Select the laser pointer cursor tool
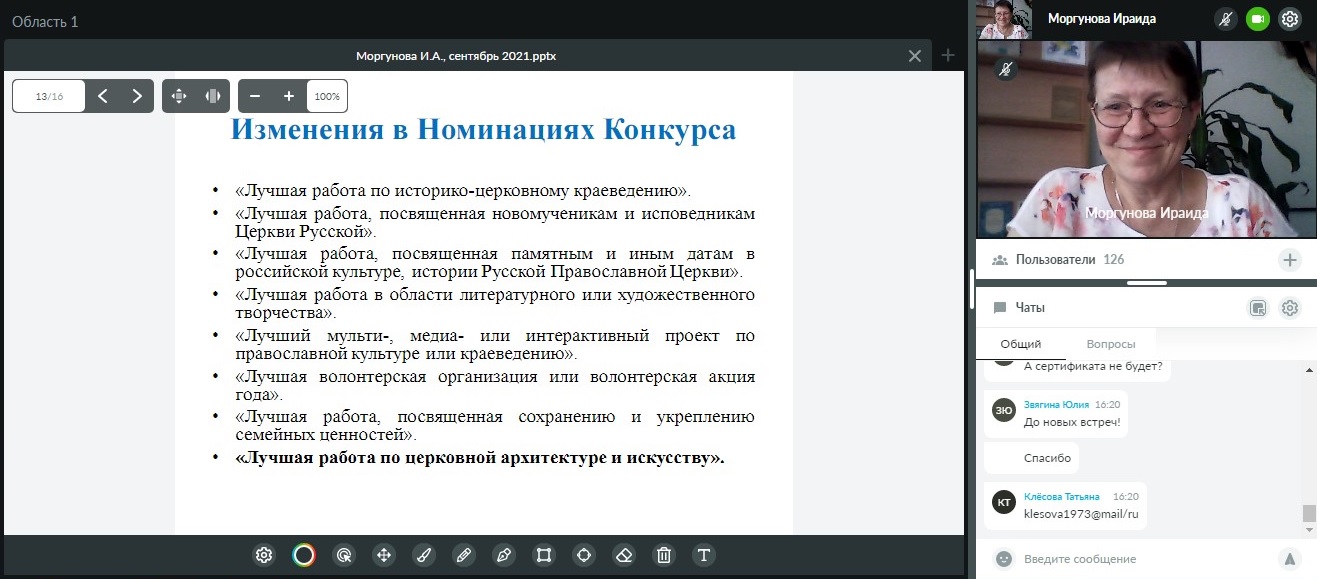This screenshot has height=579, width=1317. pos(343,555)
